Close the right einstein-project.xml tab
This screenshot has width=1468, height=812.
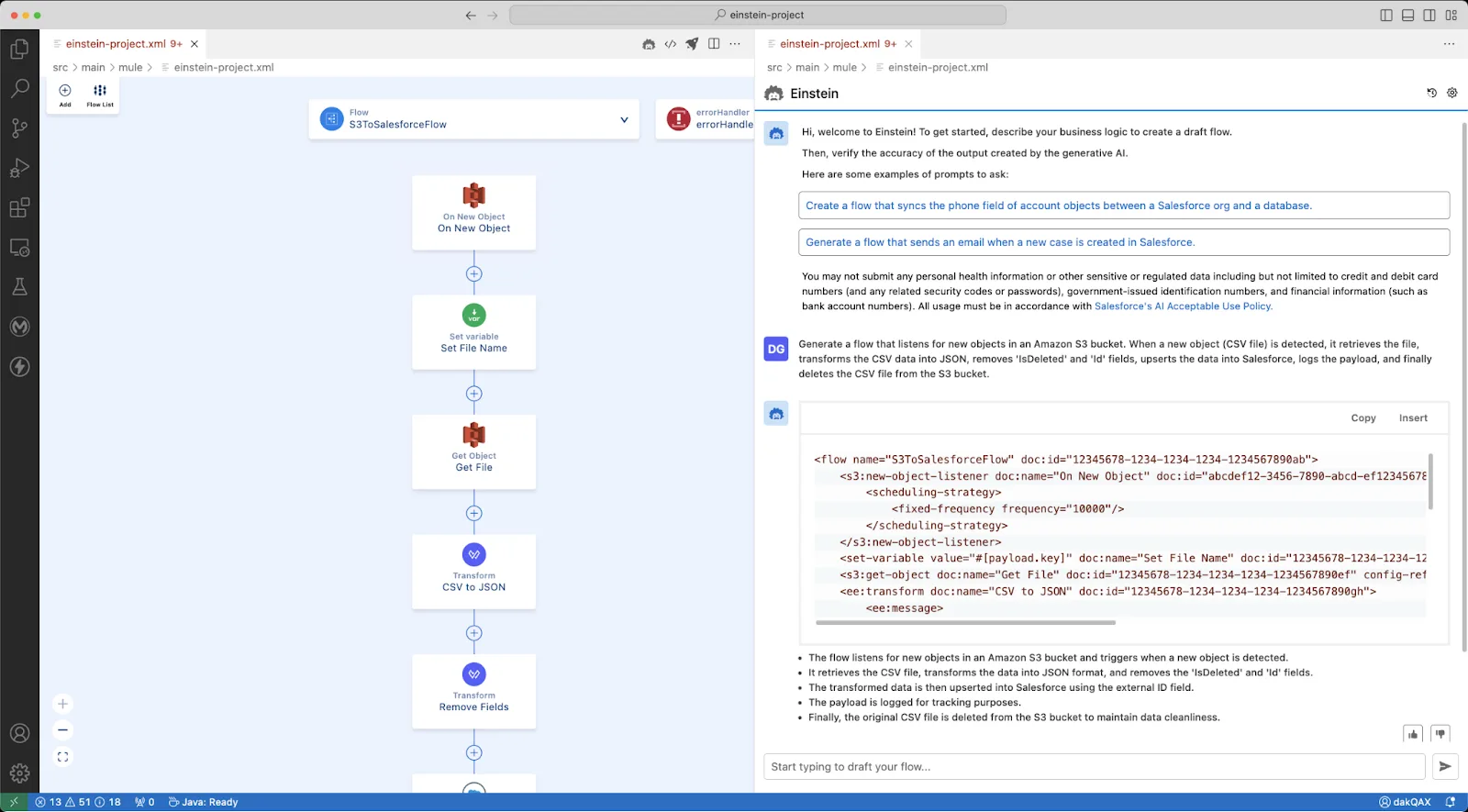pyautogui.click(x=908, y=44)
